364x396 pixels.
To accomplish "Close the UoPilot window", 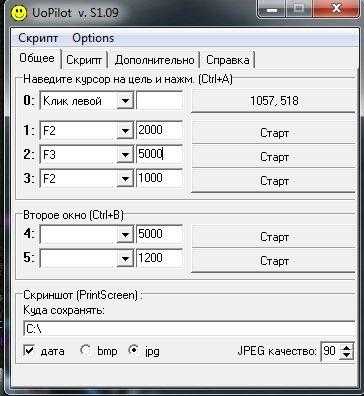I will [337, 9].
